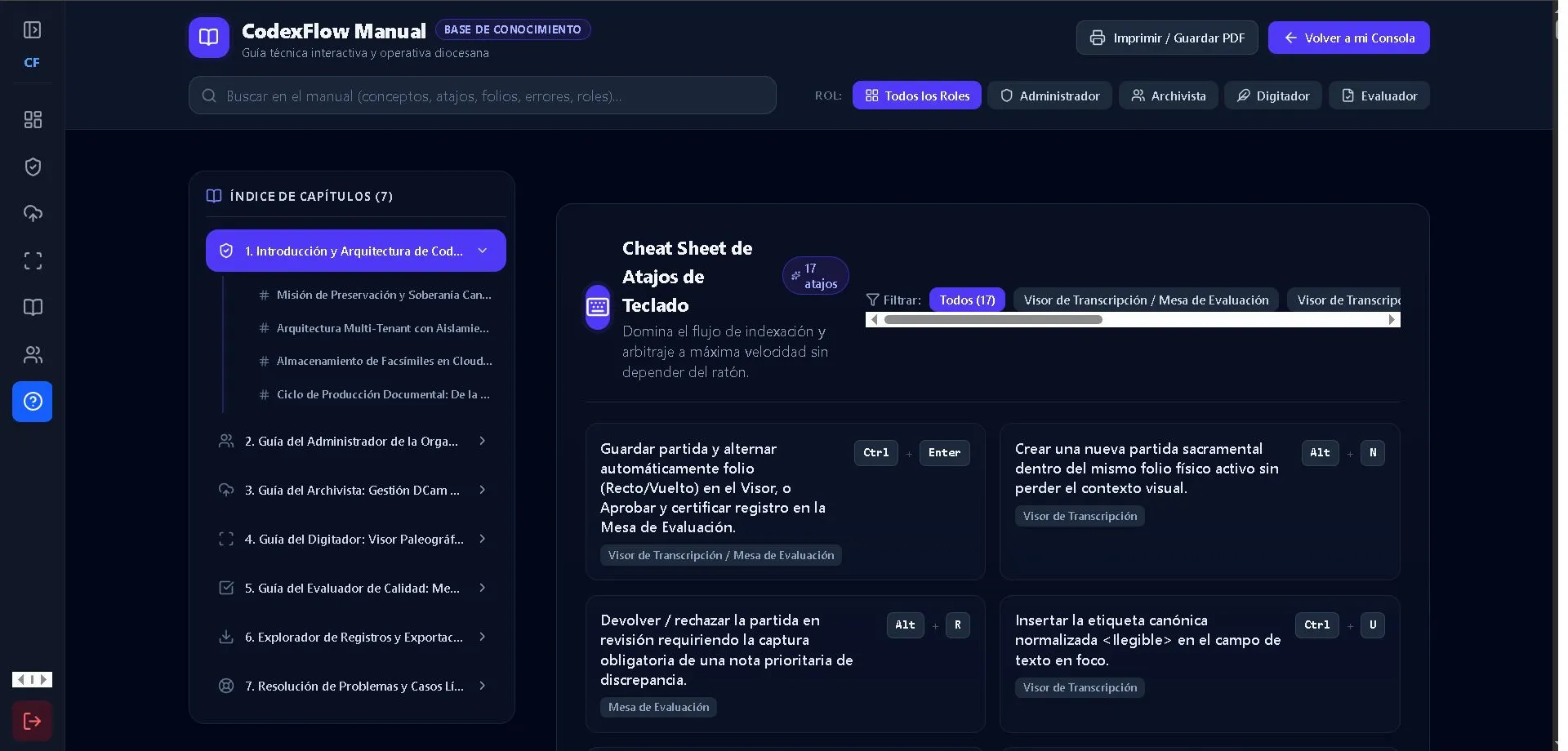This screenshot has width=1568, height=751.
Task: Click the search magnifier icon
Action: tap(209, 96)
